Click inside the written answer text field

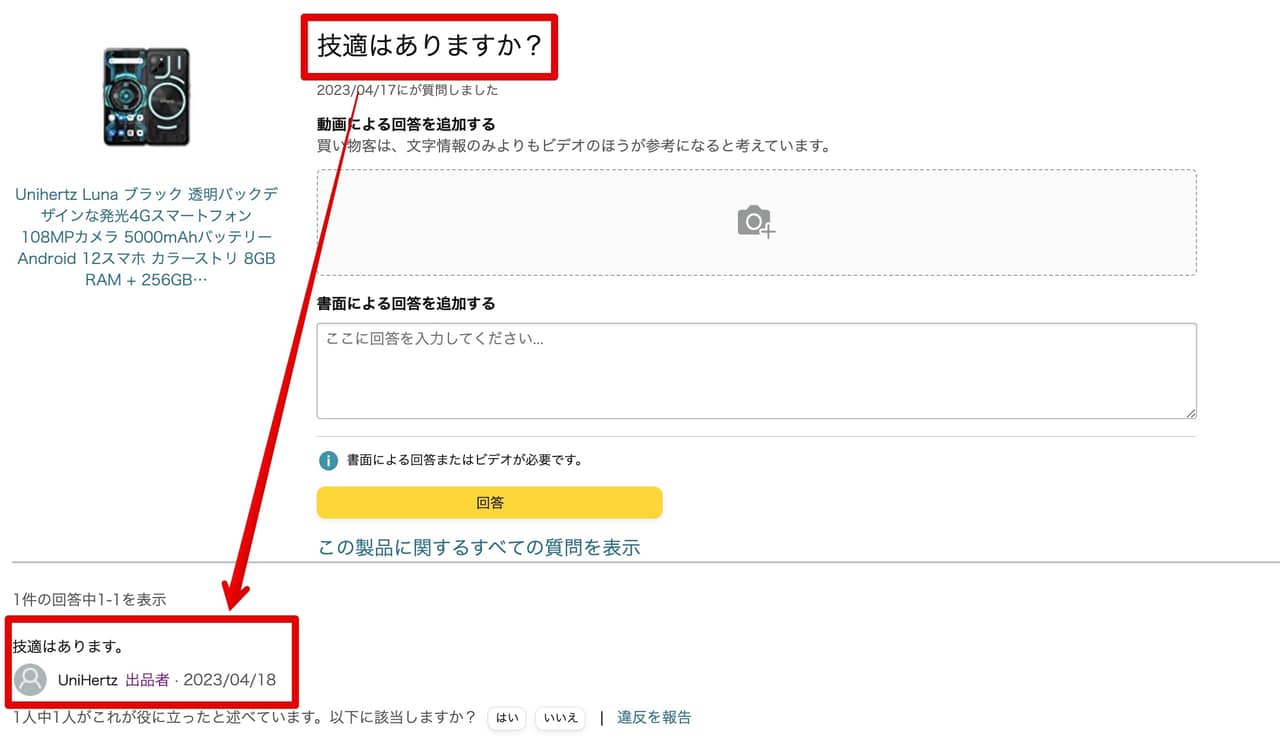tap(756, 370)
